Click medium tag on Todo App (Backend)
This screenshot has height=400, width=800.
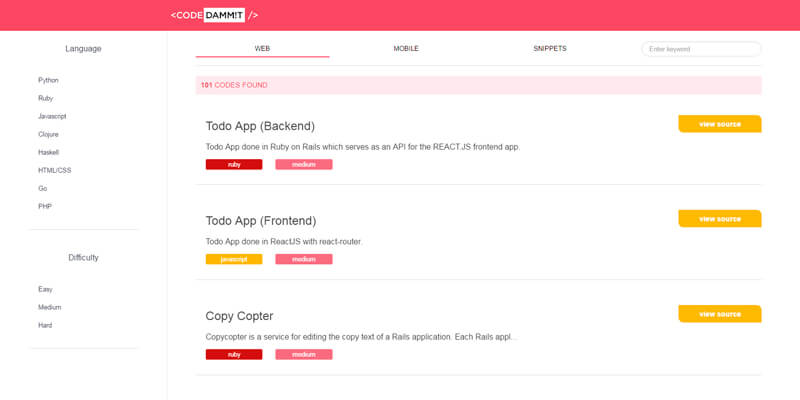coord(304,164)
